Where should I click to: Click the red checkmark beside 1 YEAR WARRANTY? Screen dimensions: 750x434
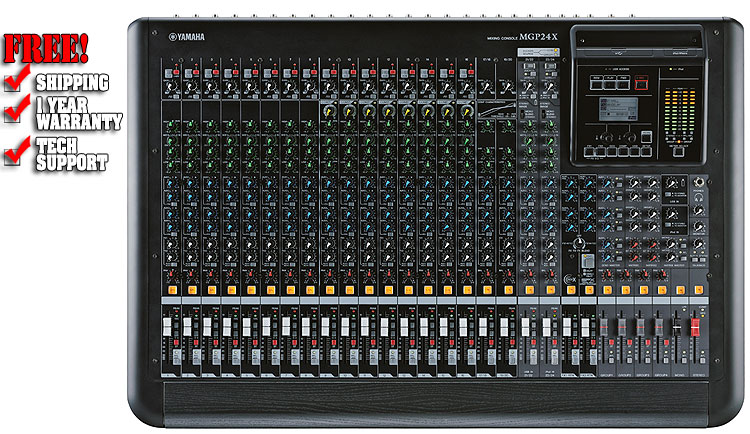(18, 108)
